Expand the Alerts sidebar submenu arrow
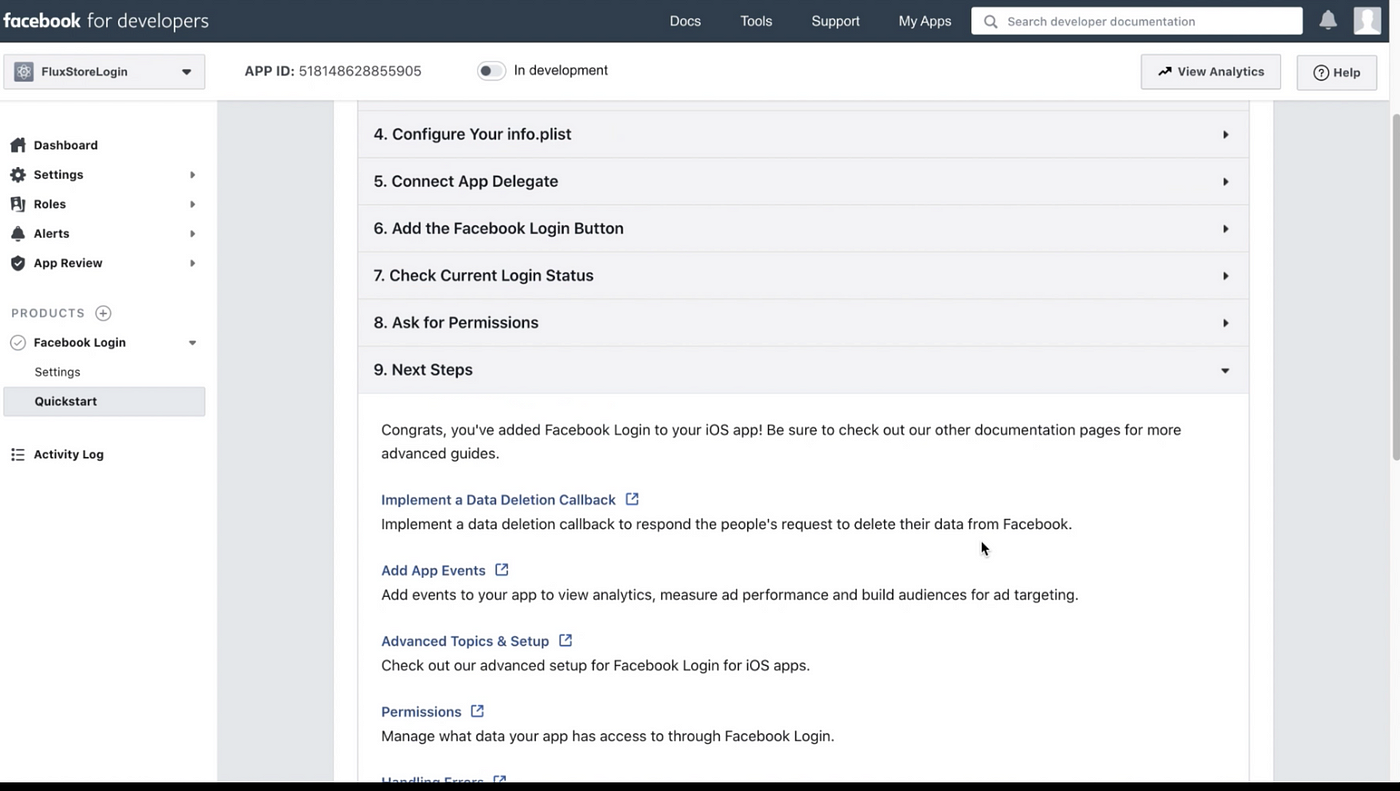Screen dimensions: 1400x791 point(192,234)
